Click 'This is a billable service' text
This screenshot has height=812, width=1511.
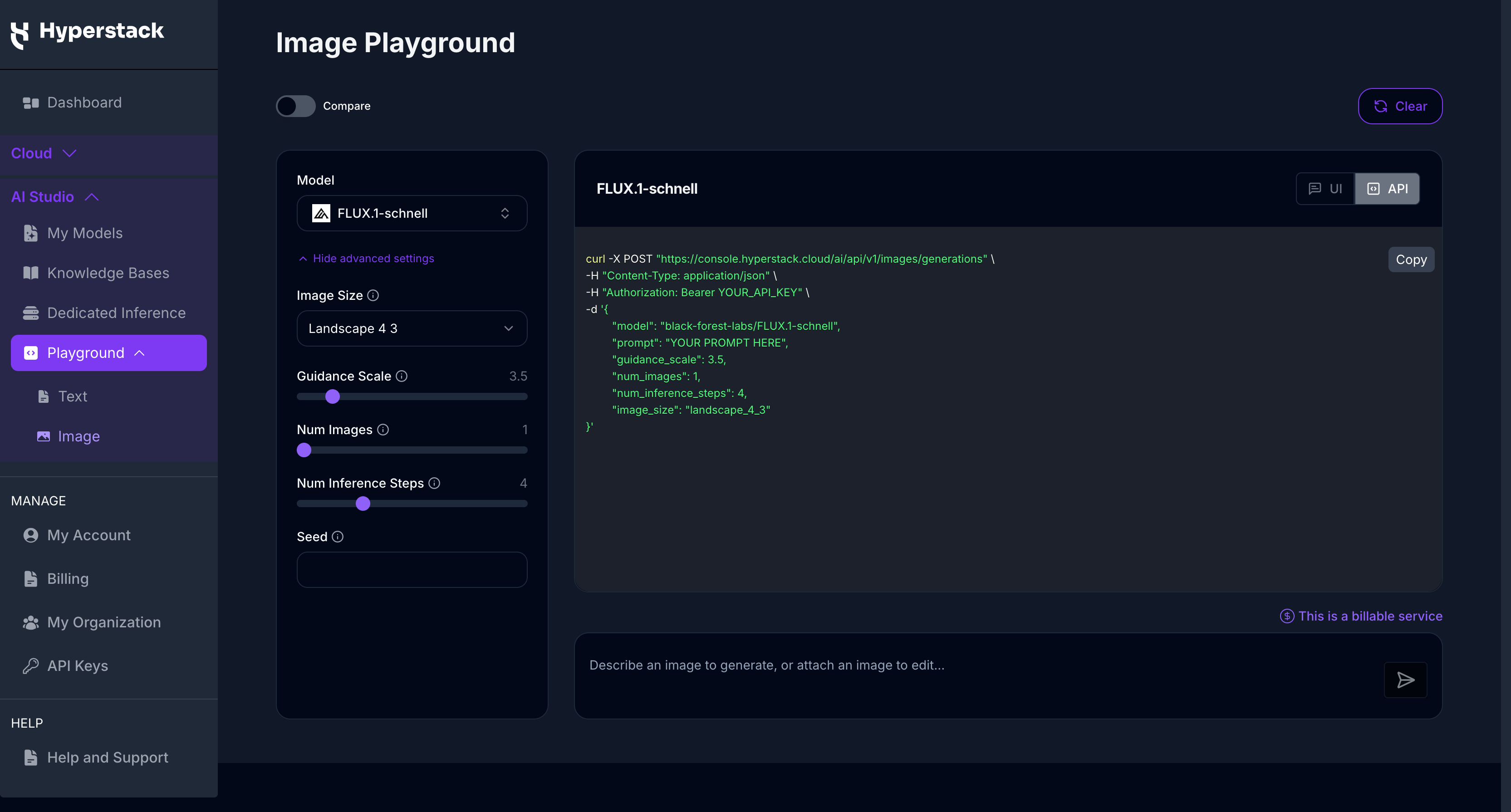[1370, 616]
